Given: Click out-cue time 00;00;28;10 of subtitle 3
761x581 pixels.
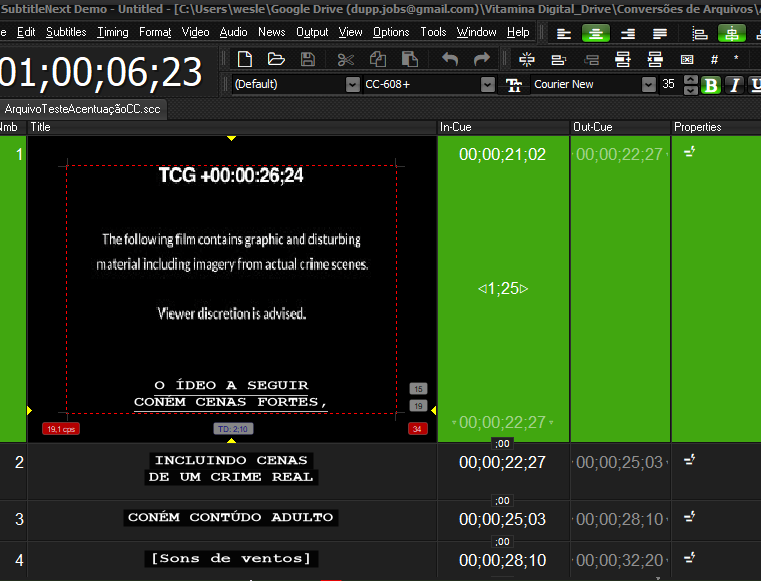Looking at the screenshot, I should coord(619,519).
